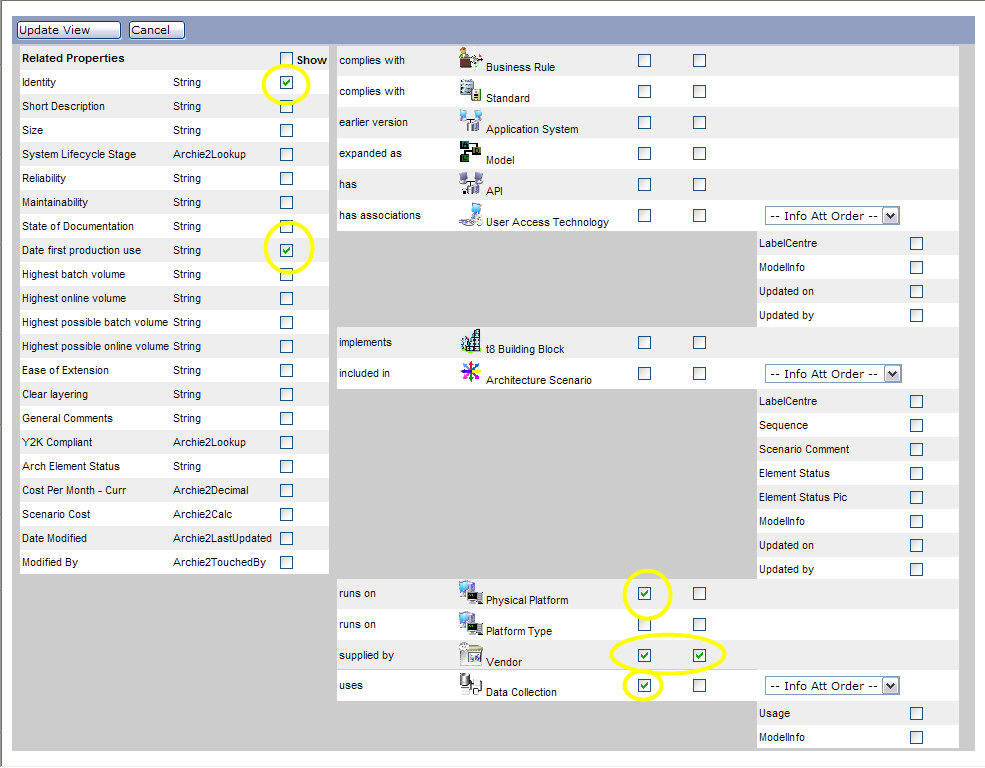Screen dimensions: 985x768
Task: Tick the Scenario Comment checkbox
Action: [916, 449]
